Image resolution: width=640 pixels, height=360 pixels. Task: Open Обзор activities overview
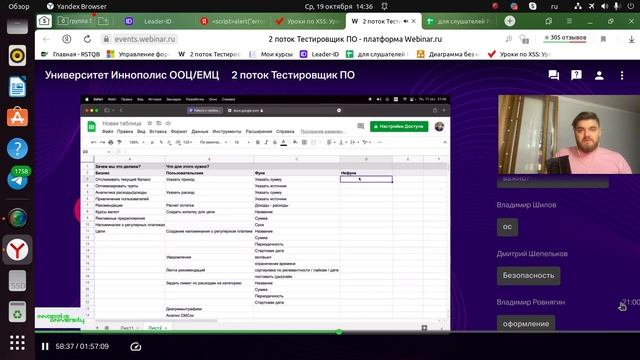tap(19, 6)
